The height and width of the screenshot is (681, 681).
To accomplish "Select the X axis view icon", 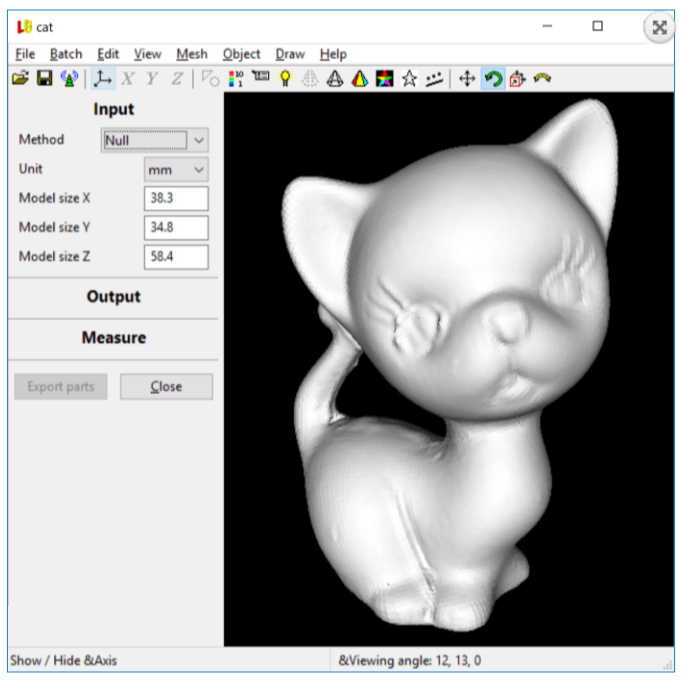I will [127, 79].
